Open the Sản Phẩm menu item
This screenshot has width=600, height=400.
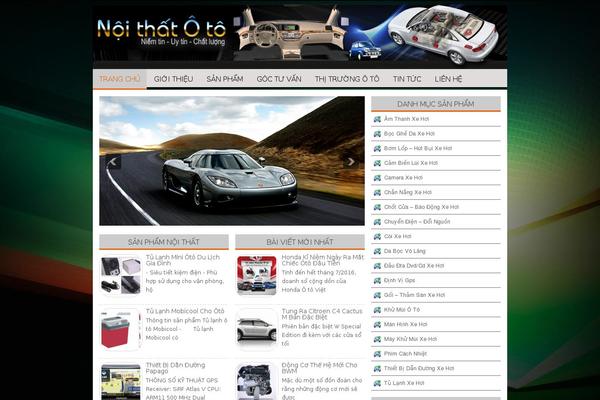pyautogui.click(x=225, y=79)
